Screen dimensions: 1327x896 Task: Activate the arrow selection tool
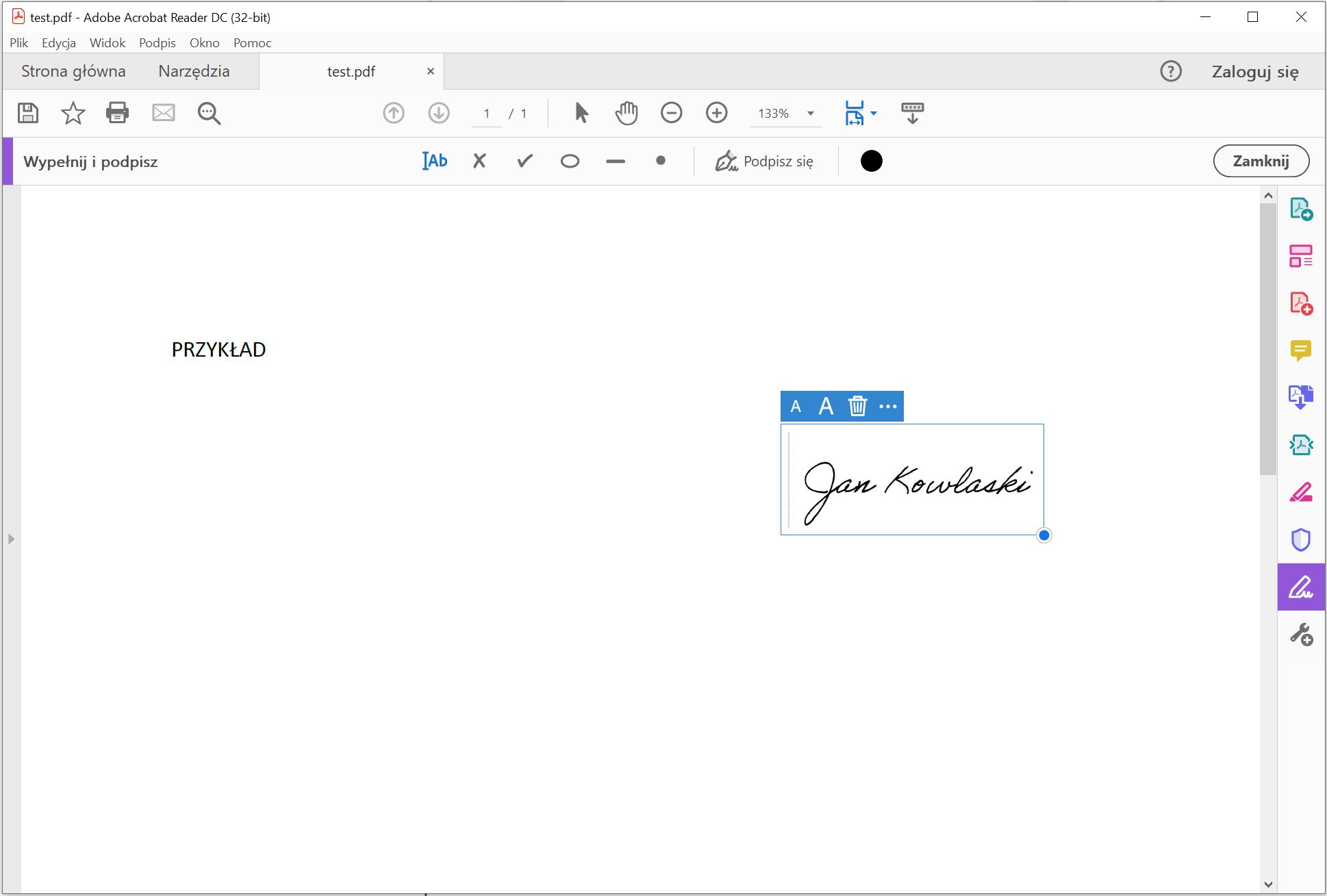point(581,113)
